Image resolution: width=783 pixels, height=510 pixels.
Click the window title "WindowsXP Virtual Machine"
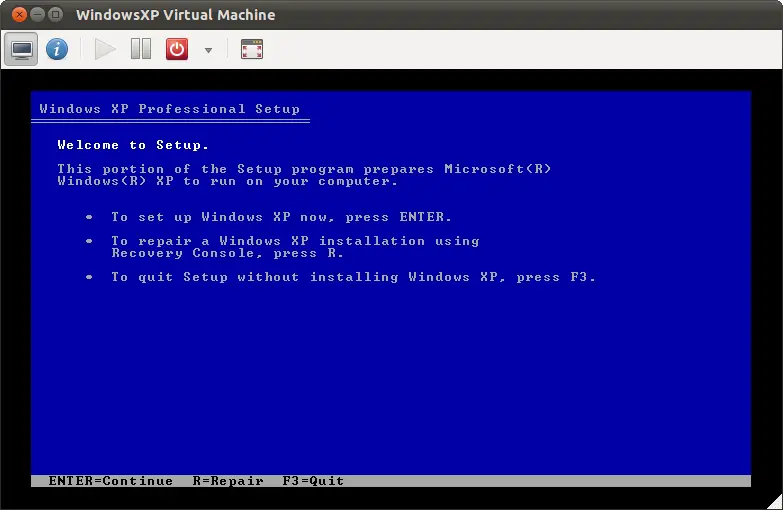(x=175, y=15)
